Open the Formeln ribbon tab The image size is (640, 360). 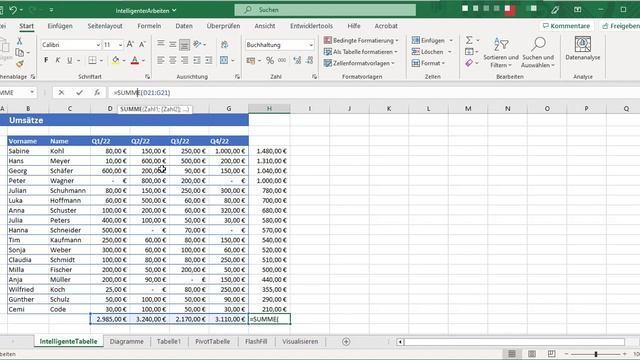coord(149,26)
